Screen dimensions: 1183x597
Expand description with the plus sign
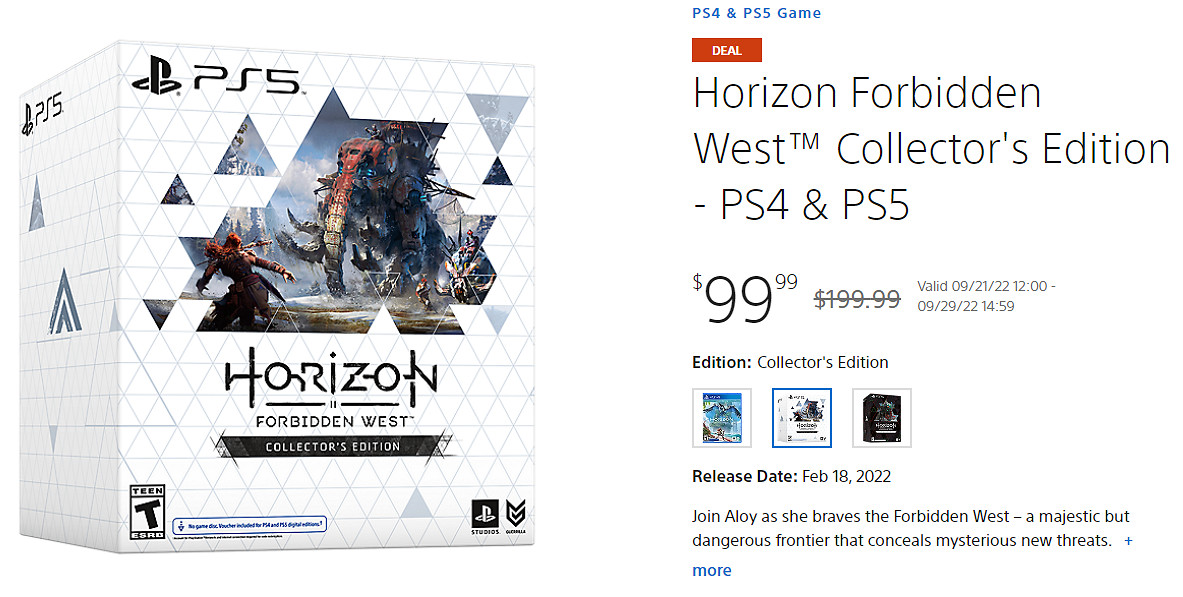[x=1128, y=541]
